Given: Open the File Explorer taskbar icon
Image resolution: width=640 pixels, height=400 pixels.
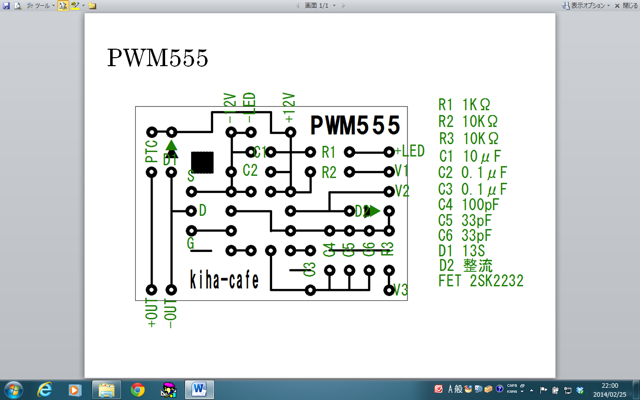Looking at the screenshot, I should pos(106,388).
